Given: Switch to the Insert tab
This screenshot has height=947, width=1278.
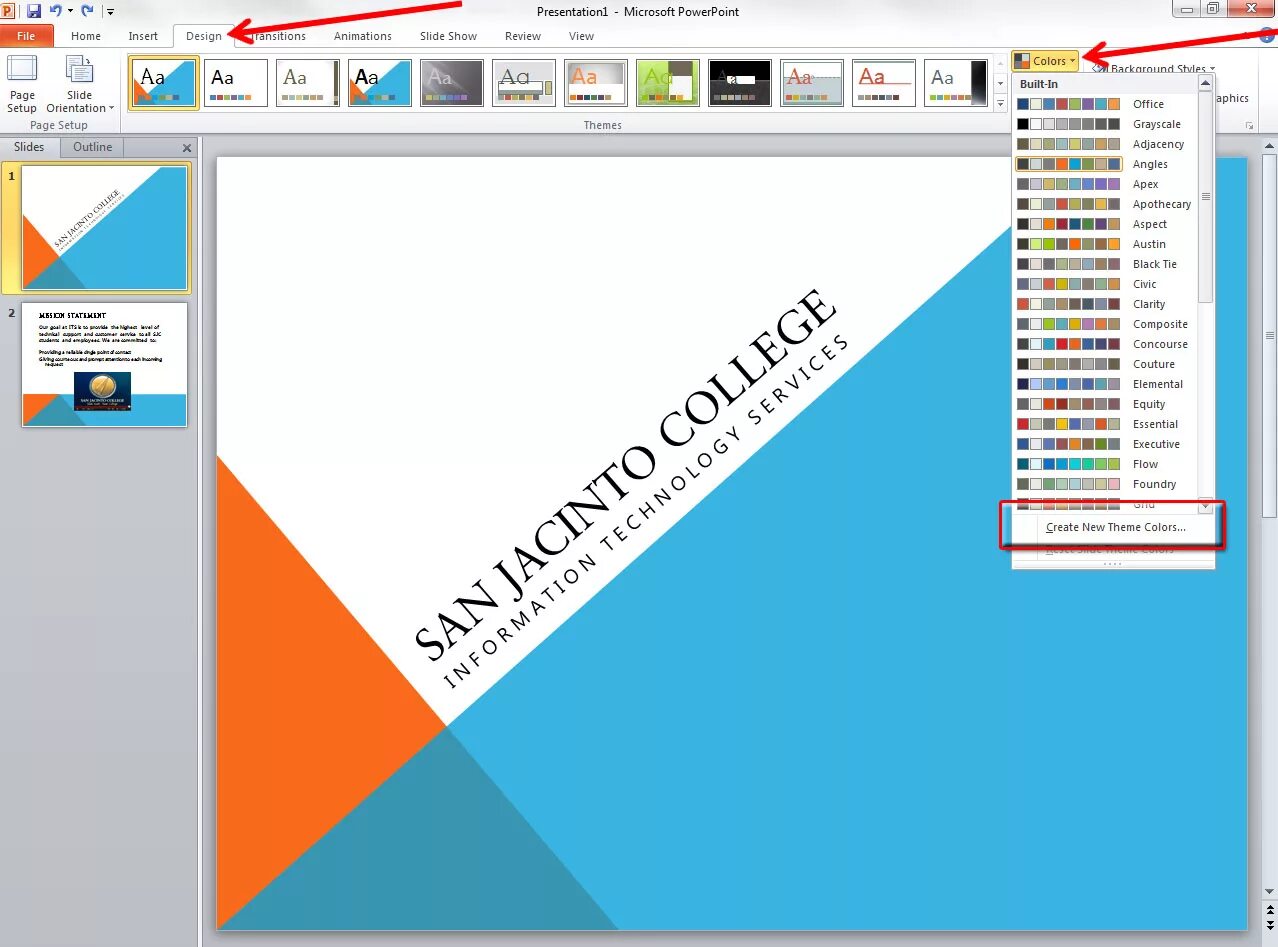Looking at the screenshot, I should [x=143, y=36].
